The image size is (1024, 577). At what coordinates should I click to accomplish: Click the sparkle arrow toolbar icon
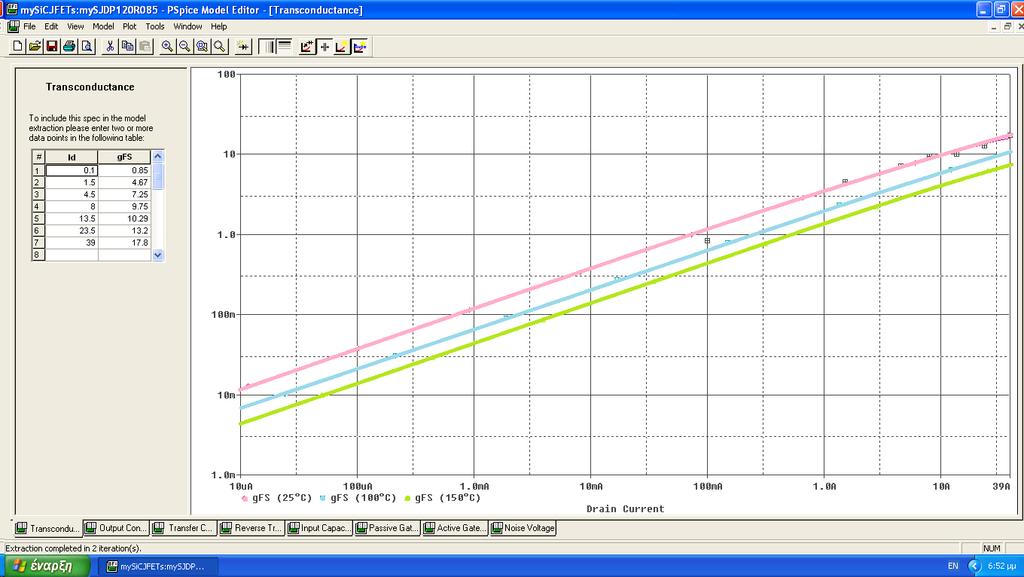click(x=244, y=46)
